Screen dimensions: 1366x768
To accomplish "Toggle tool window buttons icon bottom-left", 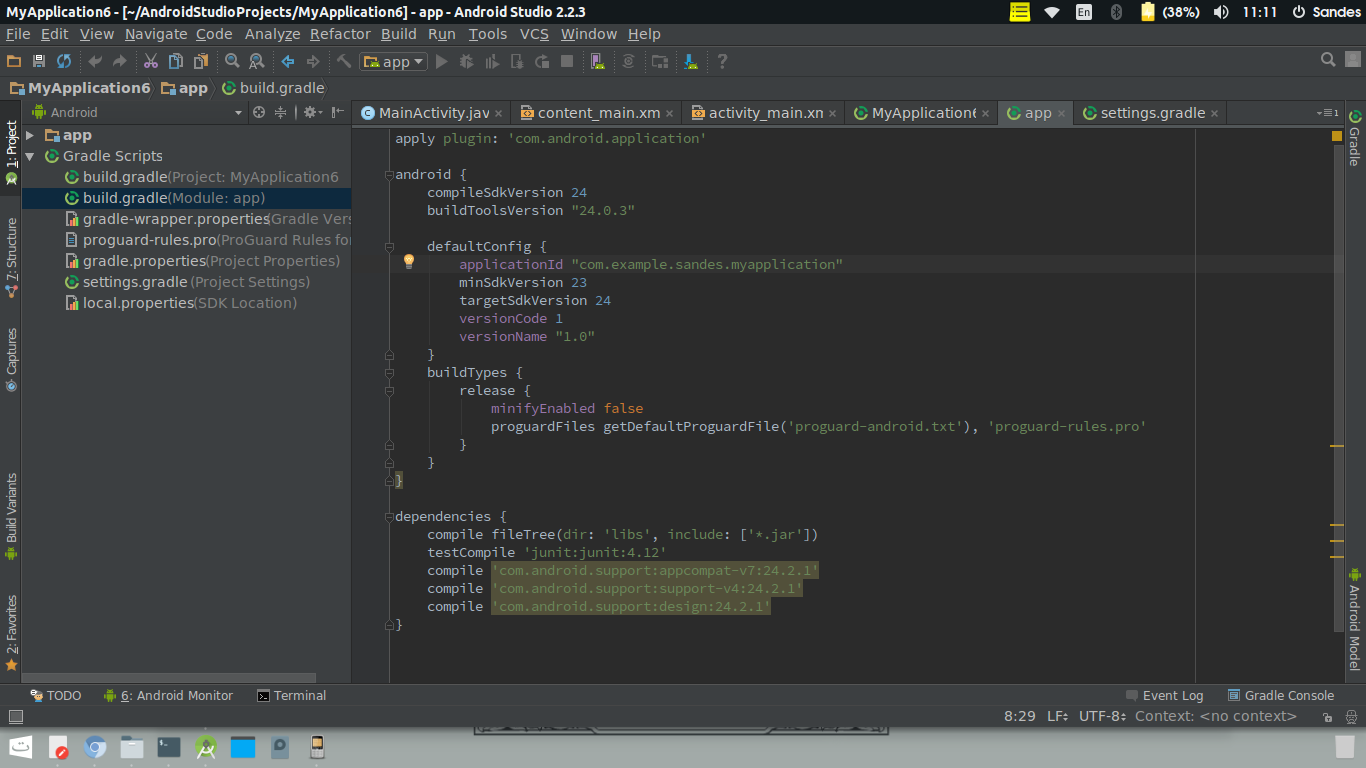I will [15, 717].
